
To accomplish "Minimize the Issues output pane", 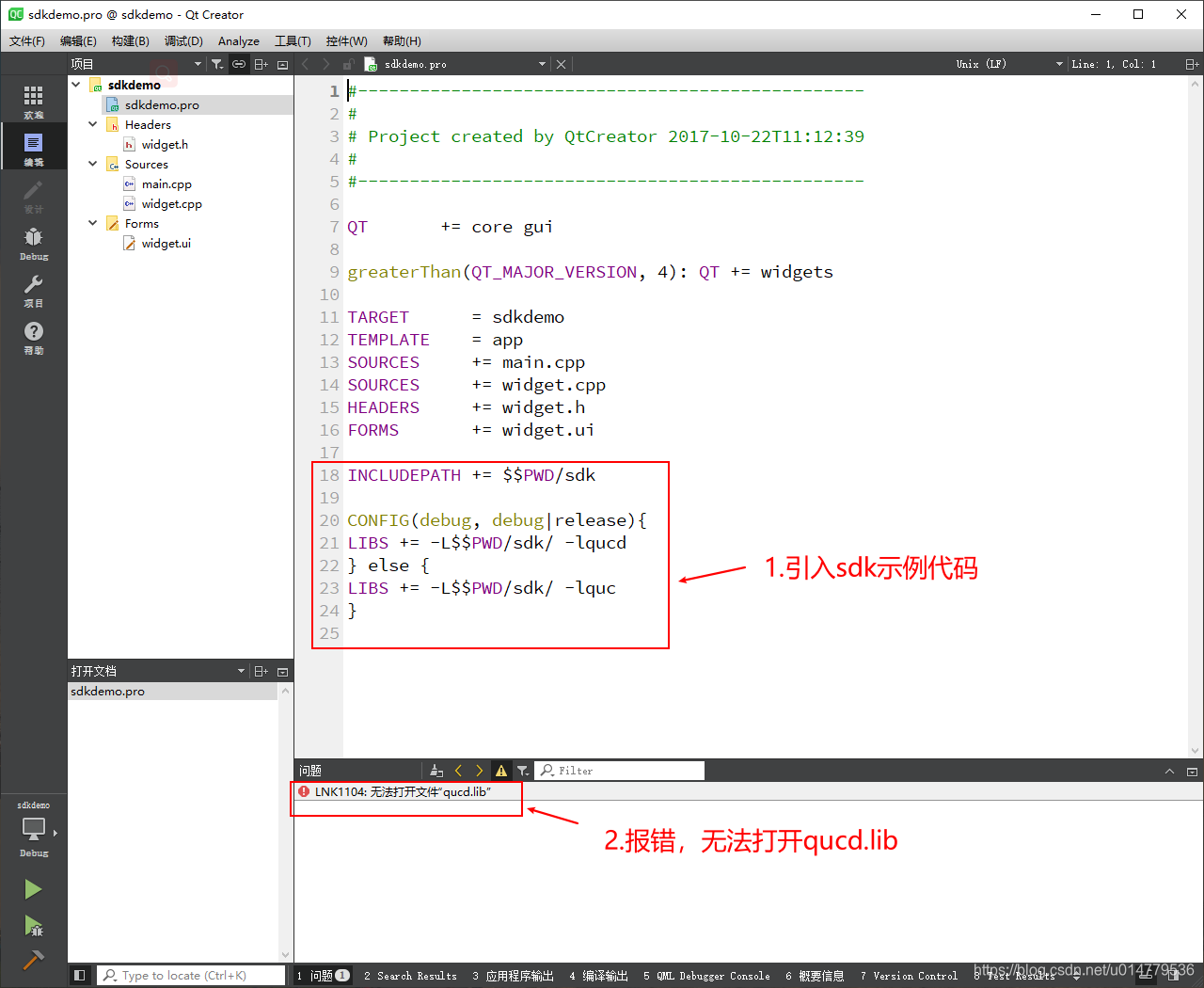I will 1169,772.
